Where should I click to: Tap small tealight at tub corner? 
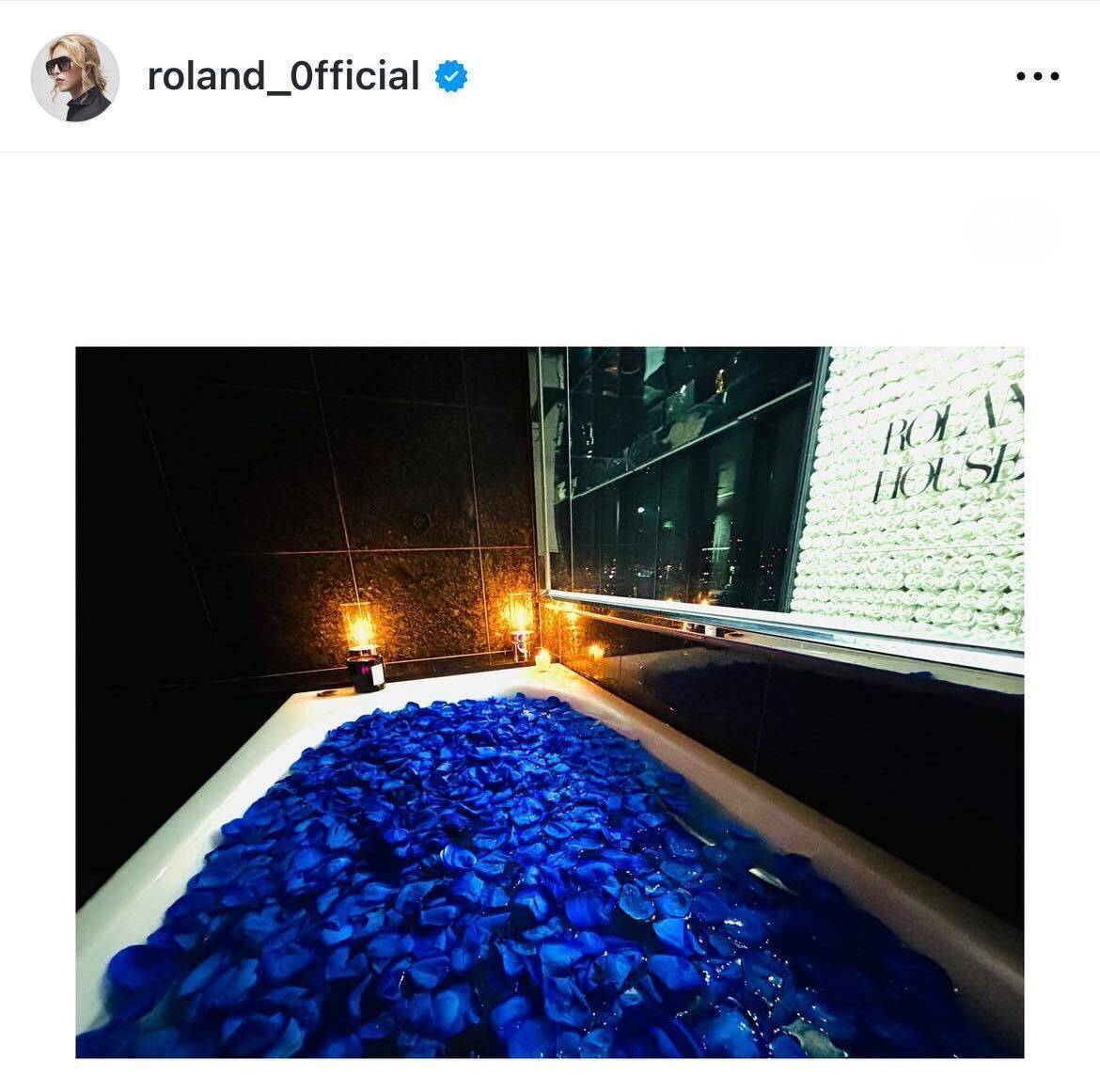click(x=543, y=659)
